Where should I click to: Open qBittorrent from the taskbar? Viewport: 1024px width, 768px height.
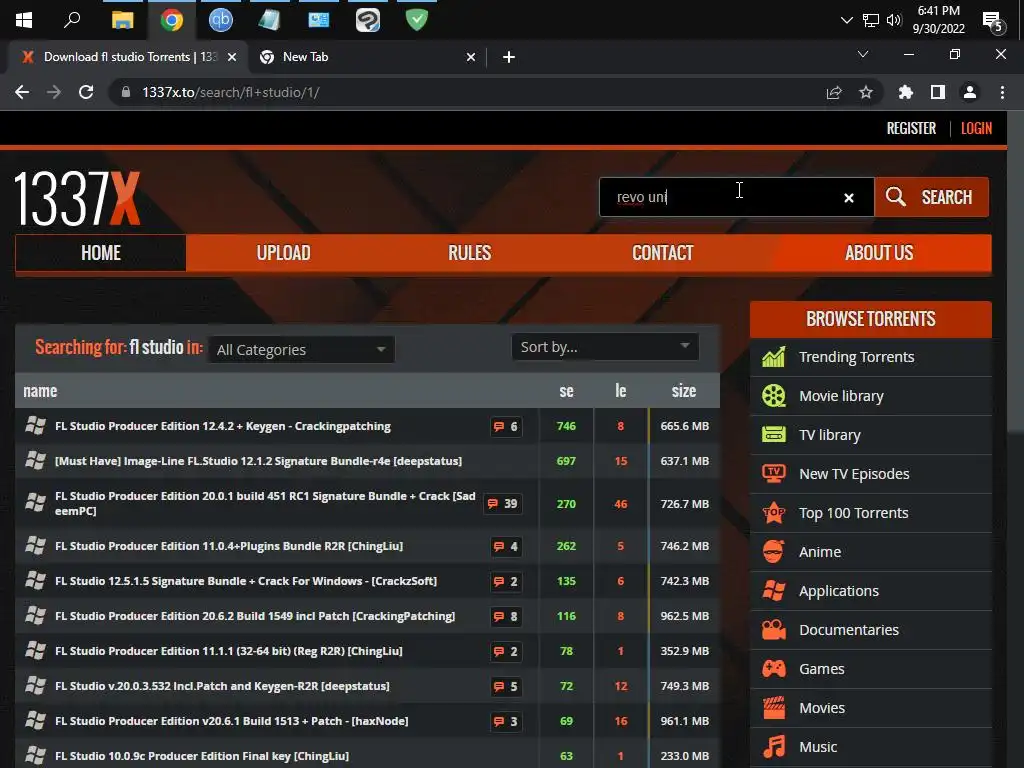pyautogui.click(x=221, y=20)
